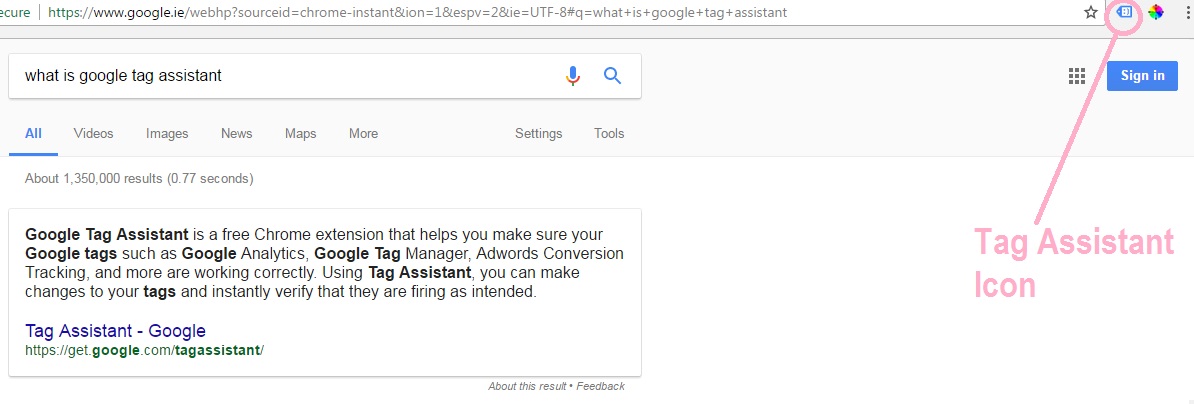
Task: Click the Tag Assistant extension icon
Action: 1125,12
